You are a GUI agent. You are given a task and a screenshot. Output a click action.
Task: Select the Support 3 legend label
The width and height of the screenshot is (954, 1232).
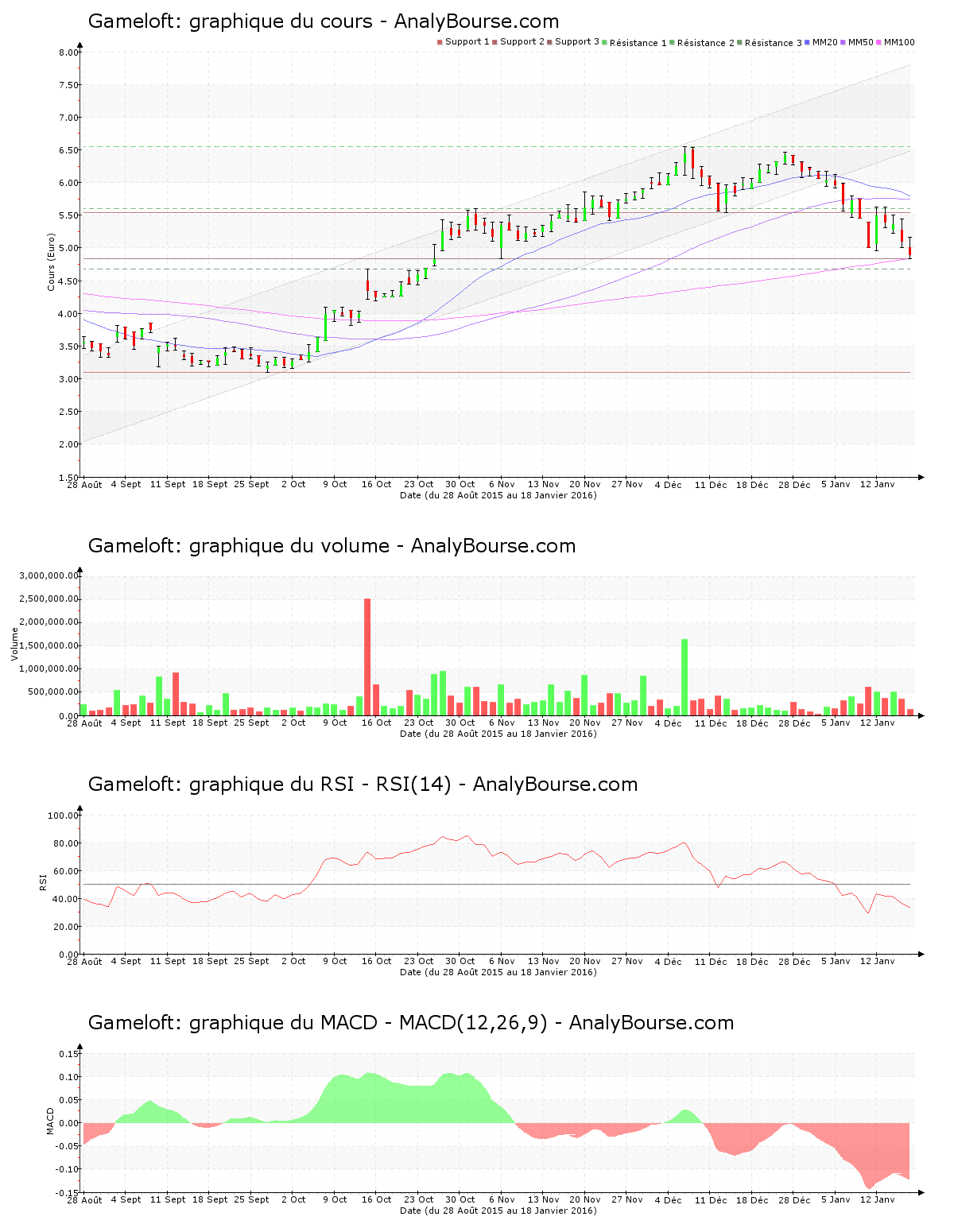point(577,42)
